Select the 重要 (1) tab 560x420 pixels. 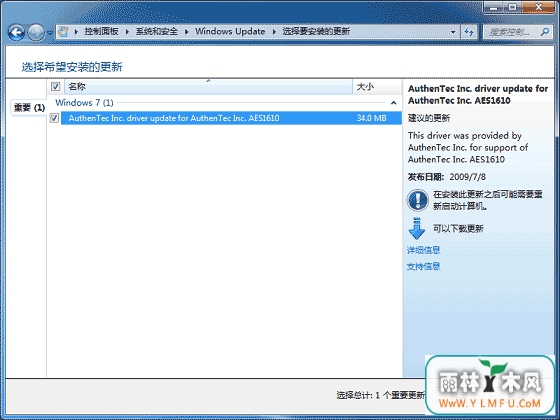[x=29, y=108]
